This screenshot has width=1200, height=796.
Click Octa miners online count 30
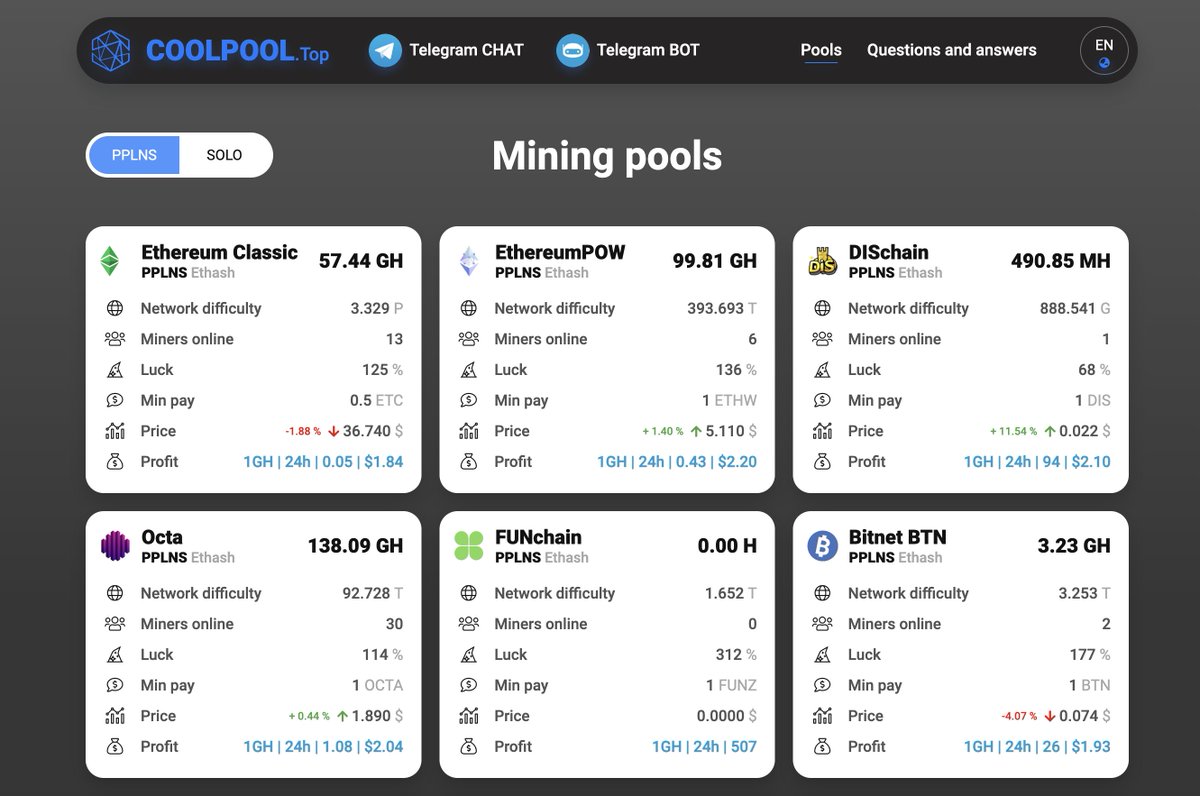pos(394,624)
